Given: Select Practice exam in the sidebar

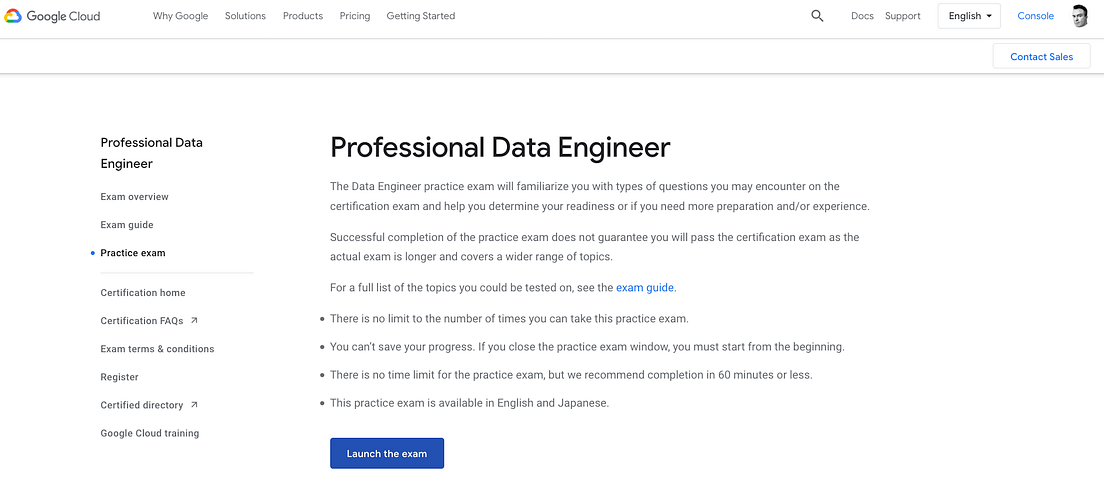Looking at the screenshot, I should (133, 253).
